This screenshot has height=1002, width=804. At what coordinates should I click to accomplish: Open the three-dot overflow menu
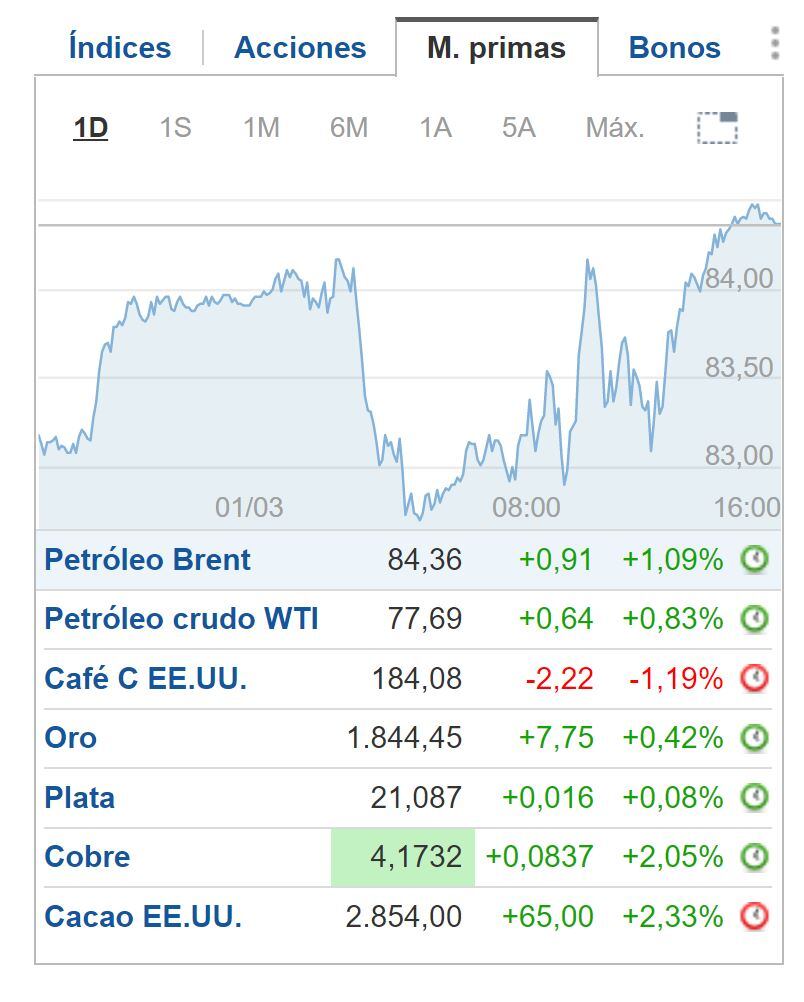point(773,44)
